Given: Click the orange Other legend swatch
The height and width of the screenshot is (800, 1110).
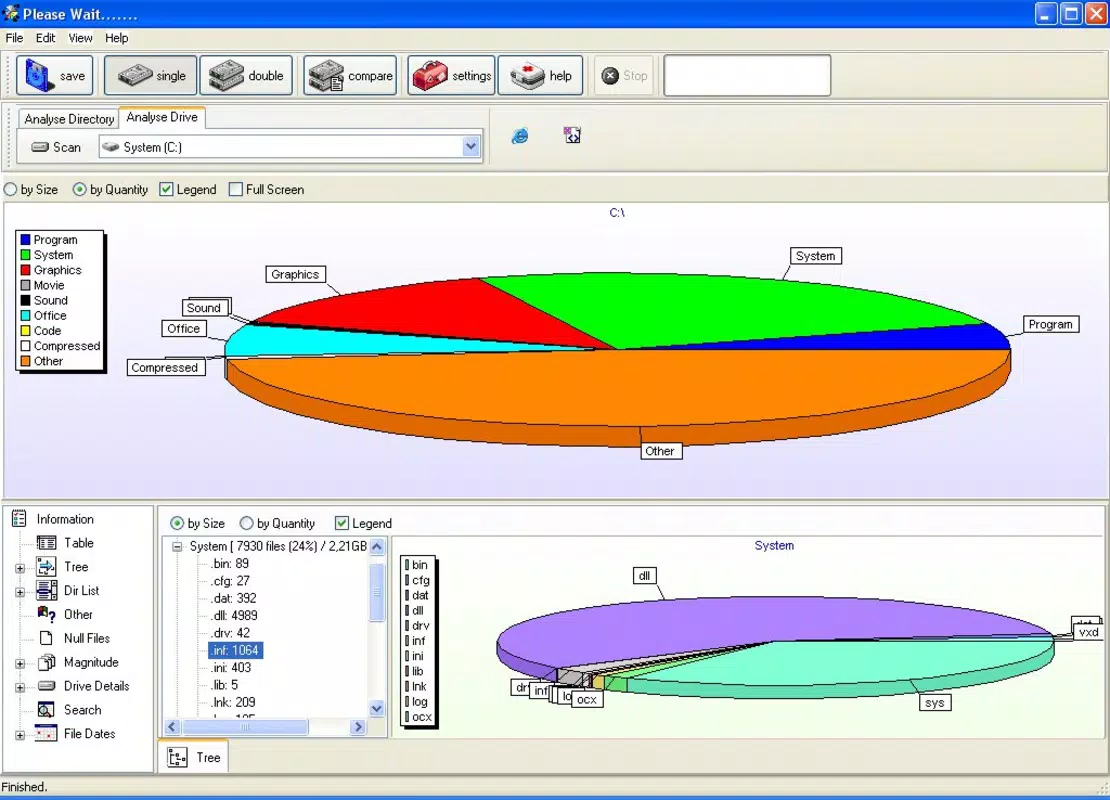Looking at the screenshot, I should (25, 361).
